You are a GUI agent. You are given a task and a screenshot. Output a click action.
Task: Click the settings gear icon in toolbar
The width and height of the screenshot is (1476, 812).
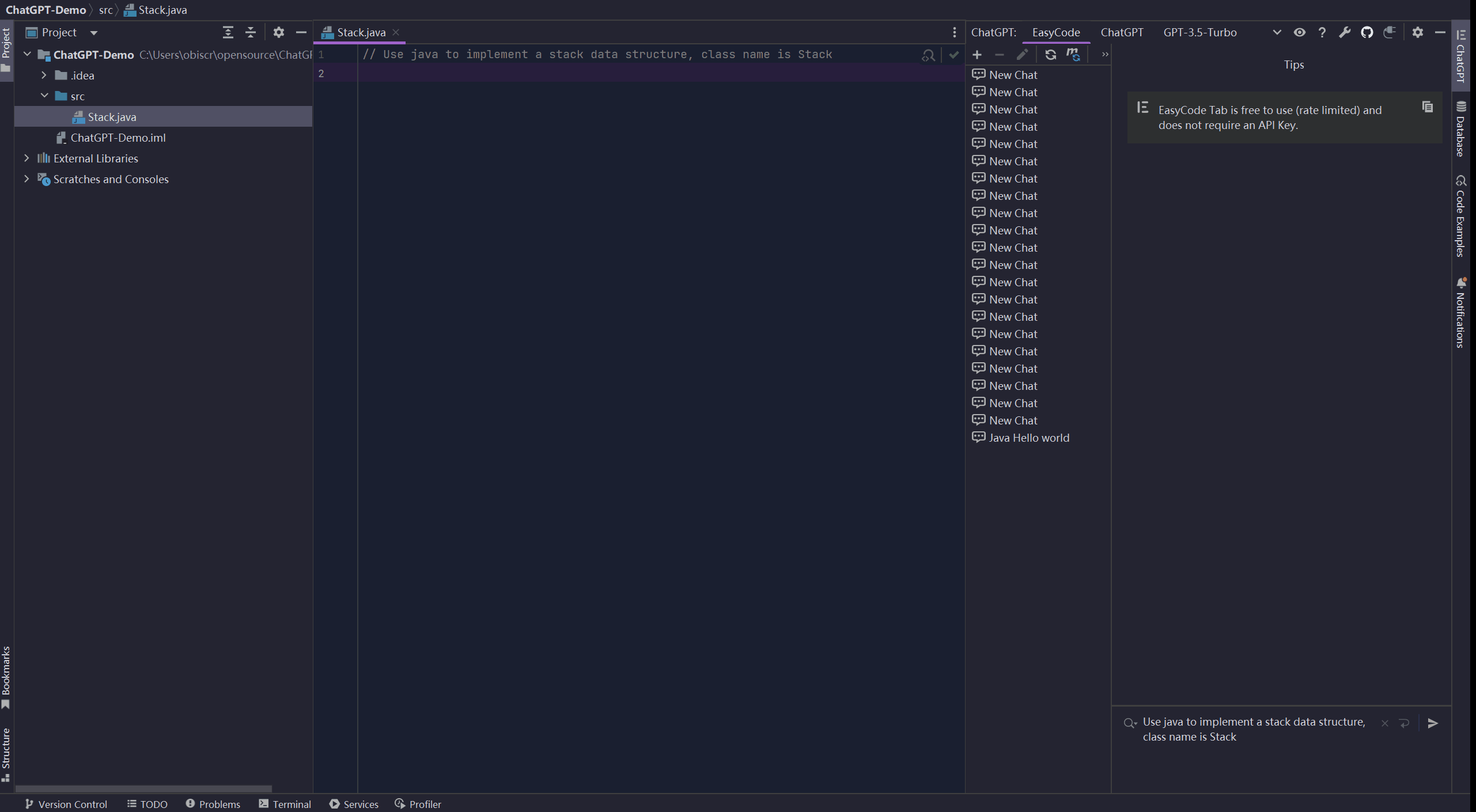click(x=1417, y=32)
